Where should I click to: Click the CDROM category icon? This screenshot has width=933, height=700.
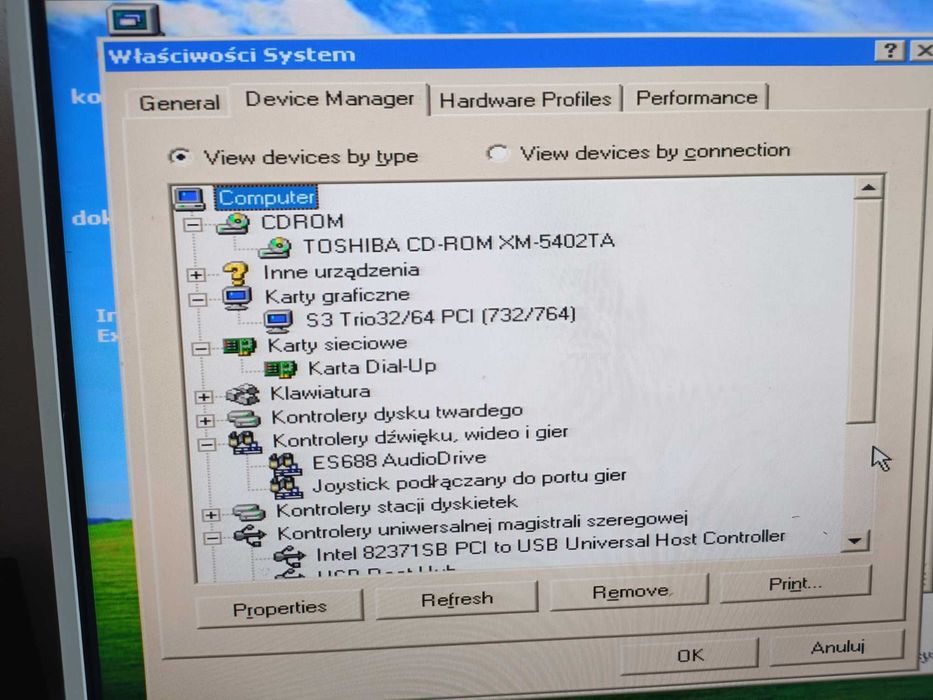pos(233,224)
